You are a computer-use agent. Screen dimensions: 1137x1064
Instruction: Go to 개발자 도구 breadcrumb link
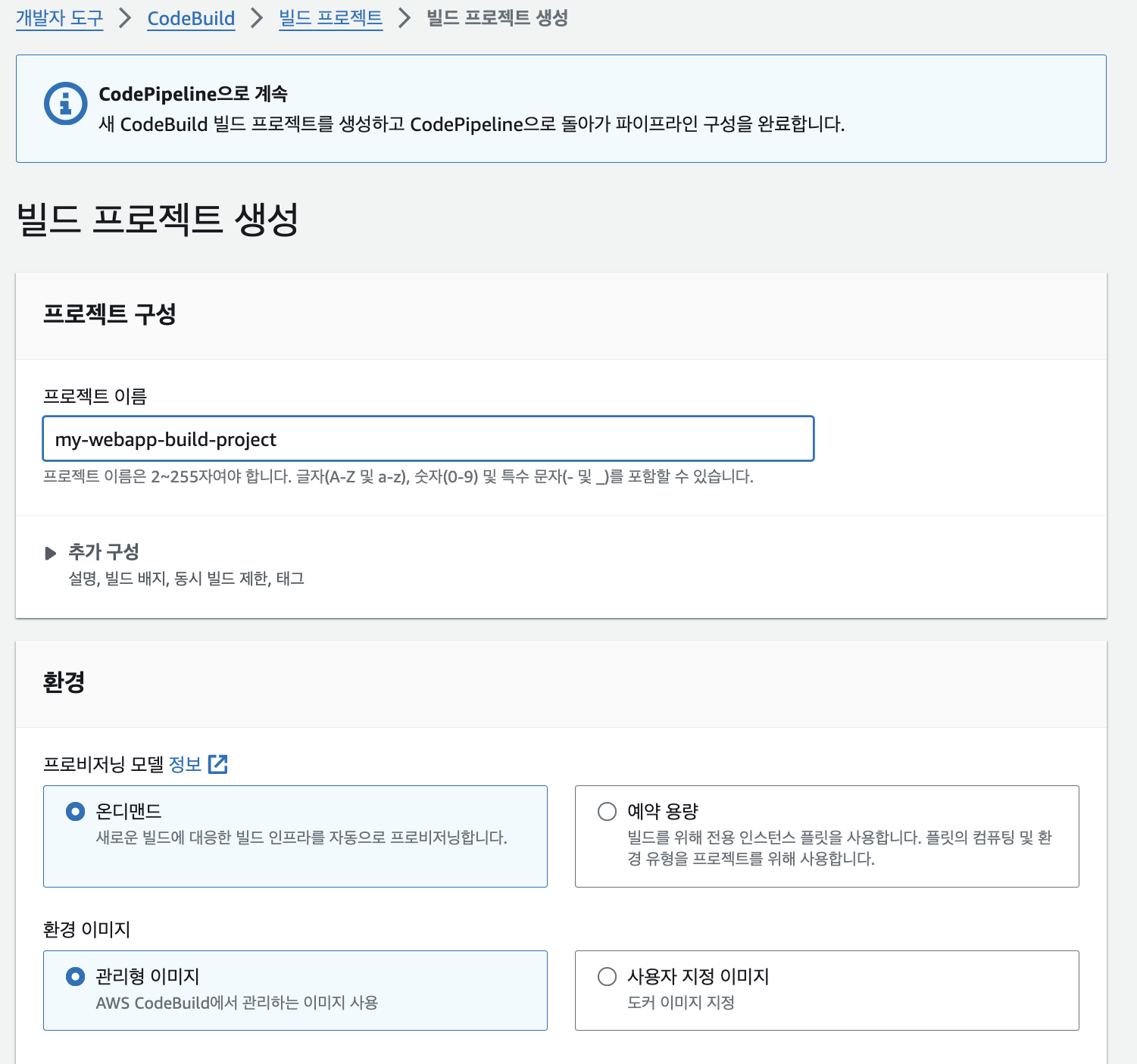[60, 18]
